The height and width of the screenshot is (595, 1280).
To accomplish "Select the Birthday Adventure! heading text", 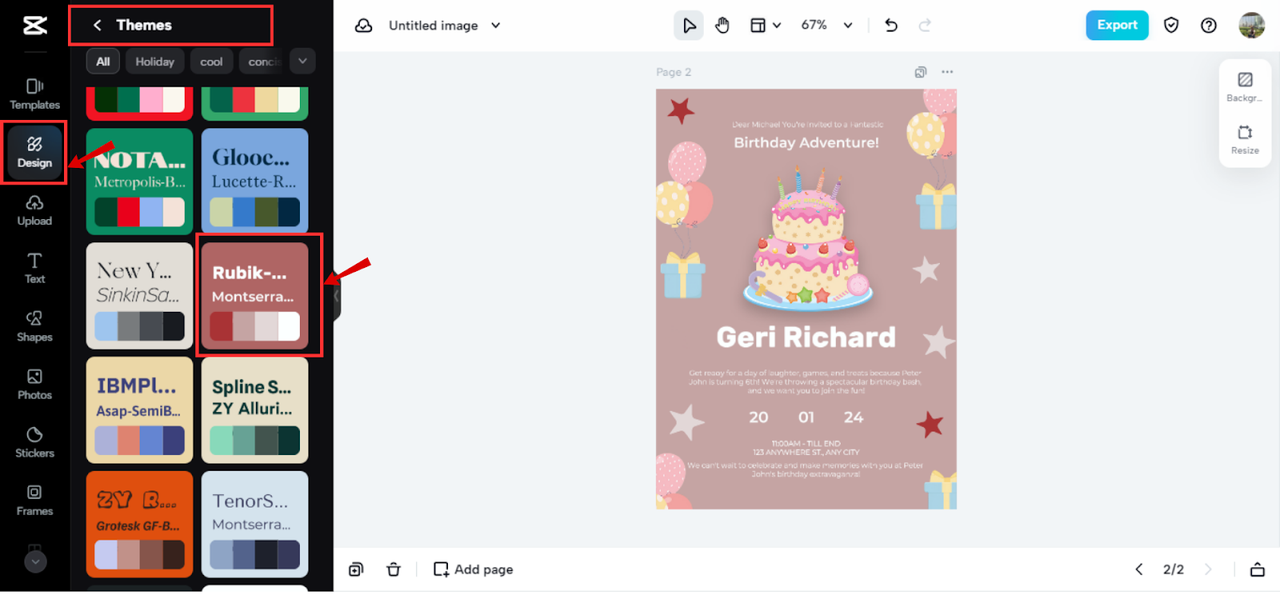I will coord(806,142).
